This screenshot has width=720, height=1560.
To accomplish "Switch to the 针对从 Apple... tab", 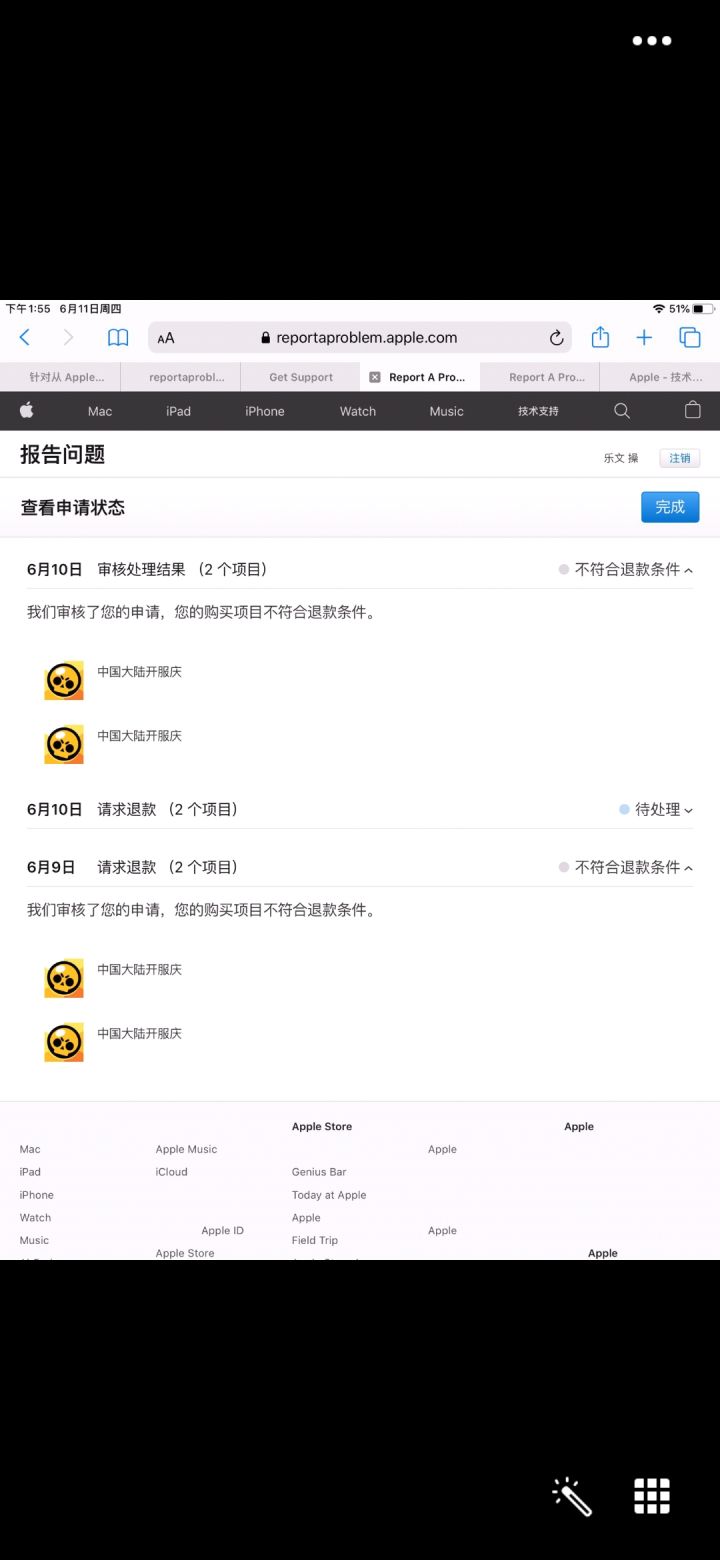I will pos(60,377).
